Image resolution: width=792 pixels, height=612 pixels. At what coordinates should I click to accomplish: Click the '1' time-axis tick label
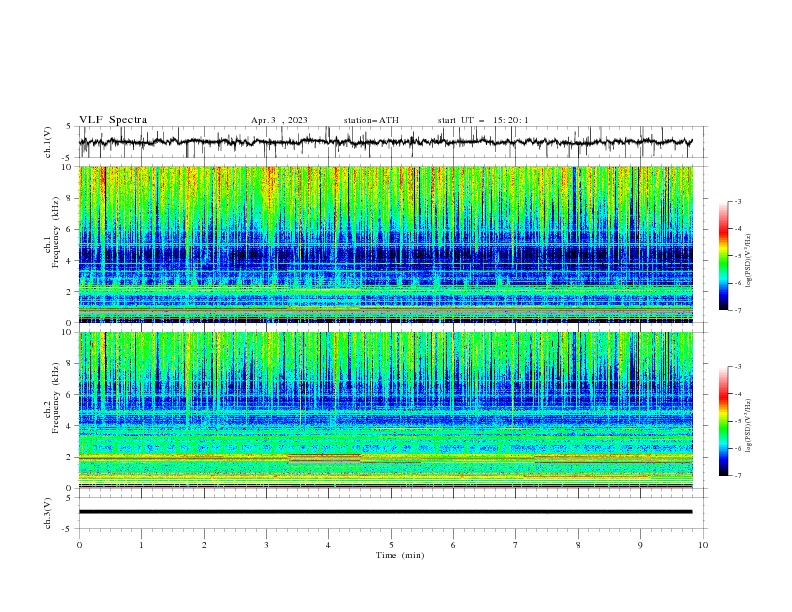[x=141, y=545]
